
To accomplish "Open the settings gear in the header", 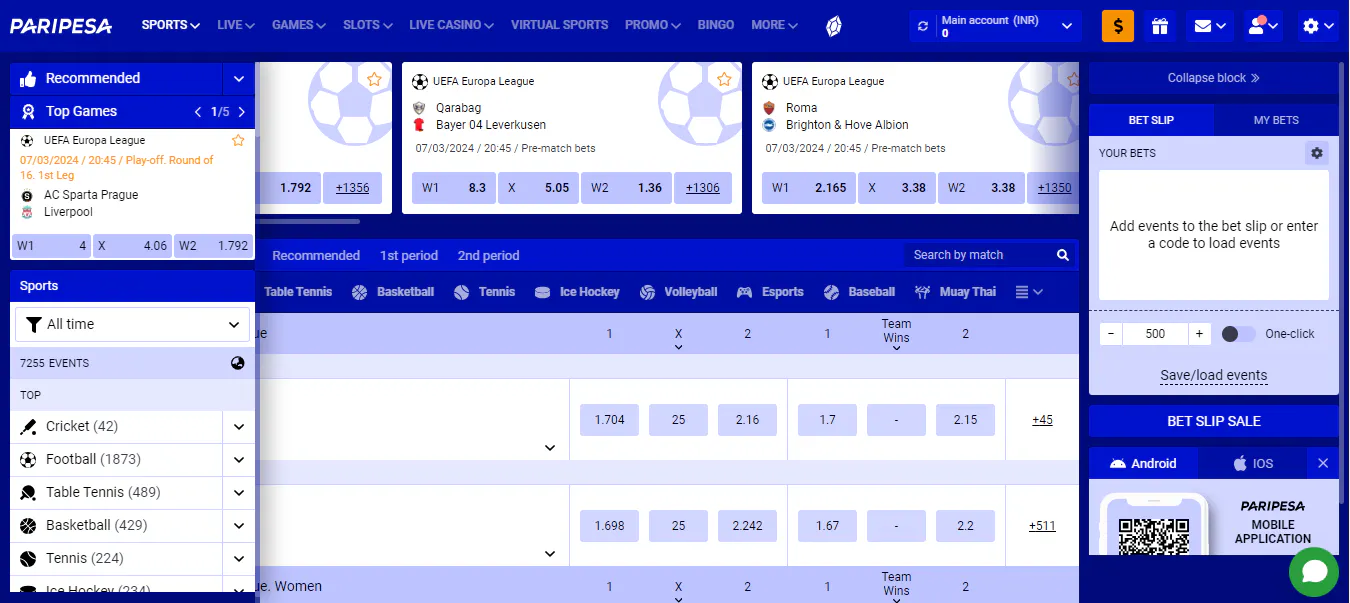I will [1318, 26].
